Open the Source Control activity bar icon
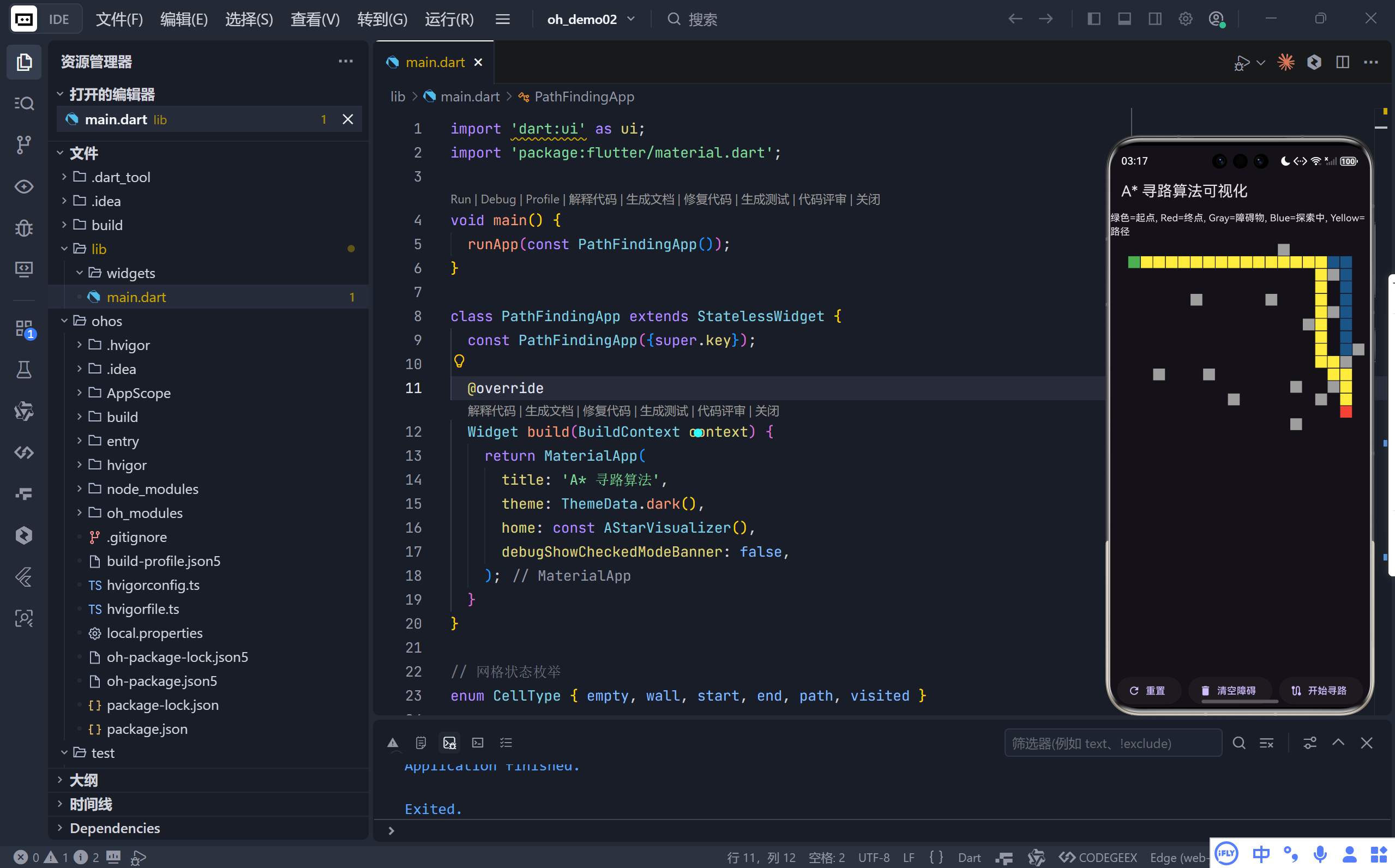The image size is (1395, 868). [23, 144]
